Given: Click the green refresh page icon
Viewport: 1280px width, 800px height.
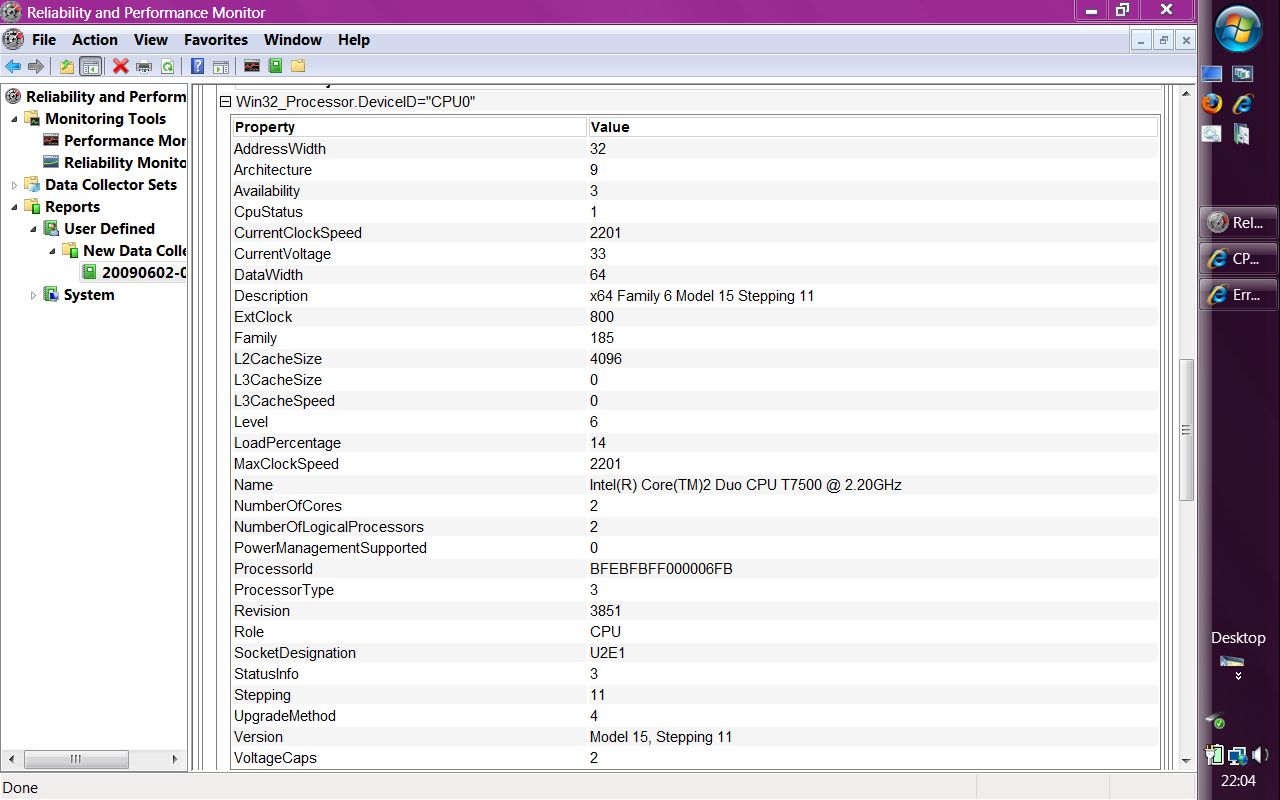Looking at the screenshot, I should point(167,66).
